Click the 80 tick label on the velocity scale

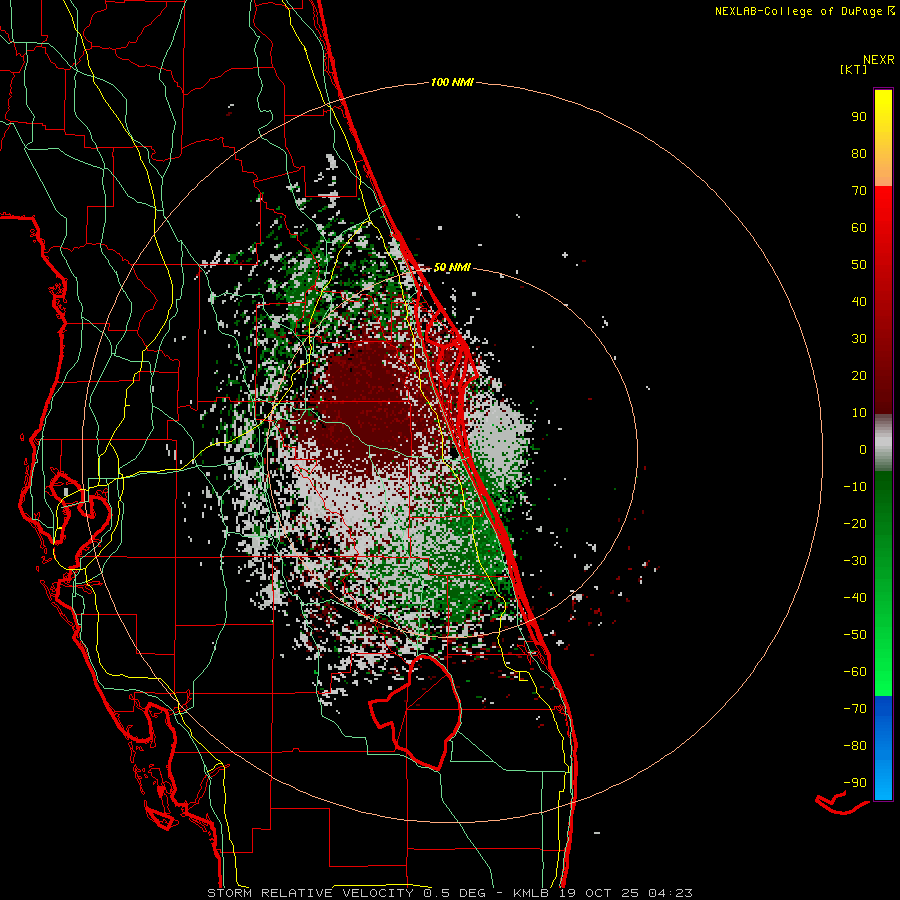coord(859,154)
